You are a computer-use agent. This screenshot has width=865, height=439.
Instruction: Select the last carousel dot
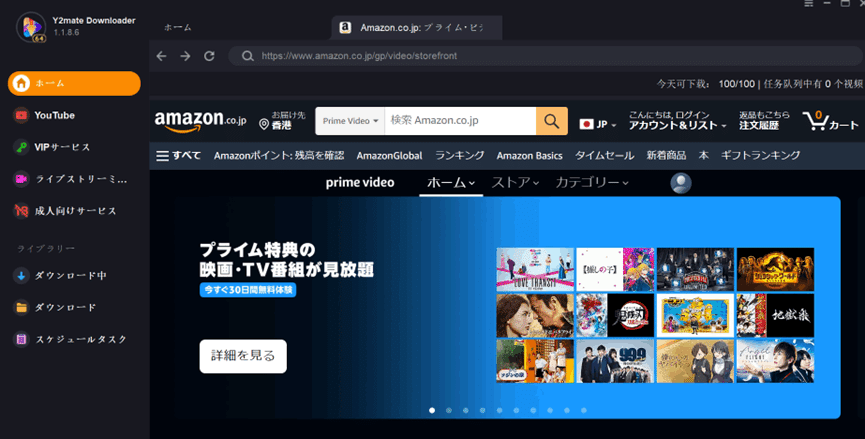click(584, 410)
